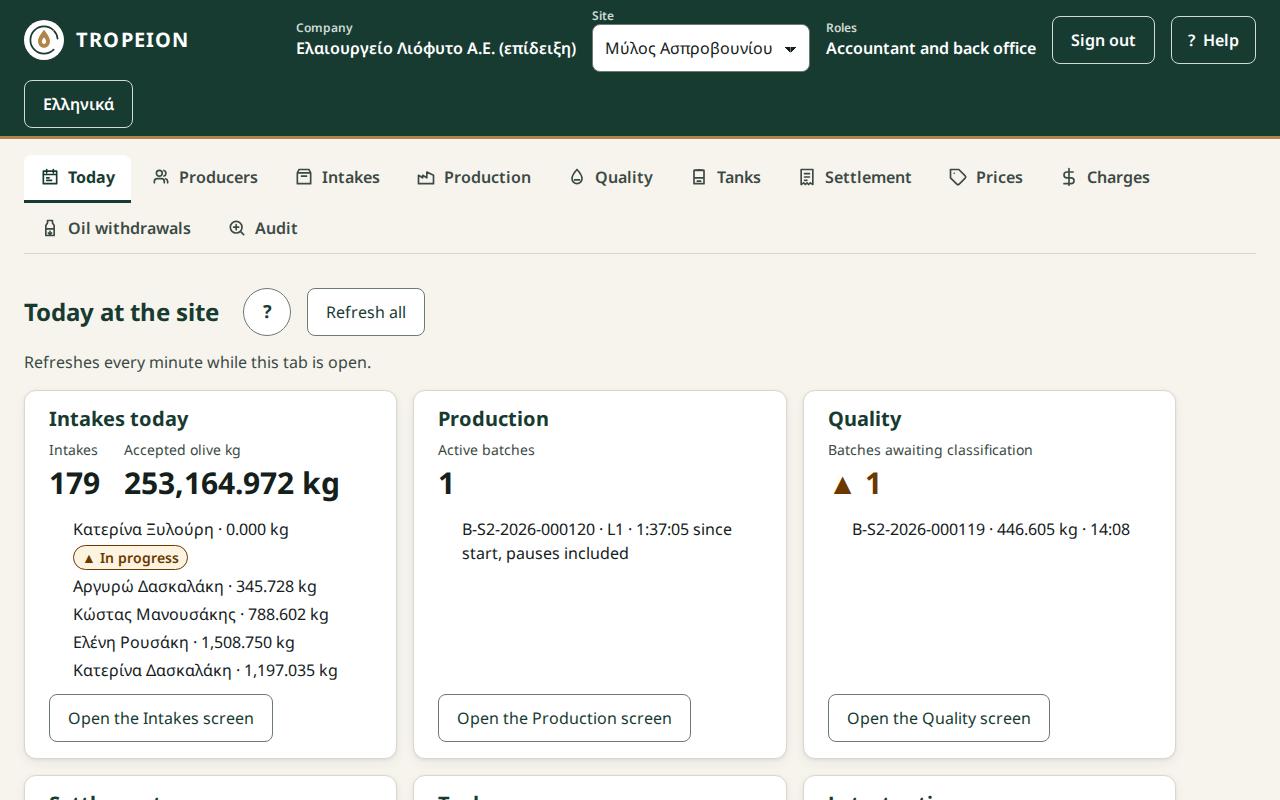This screenshot has height=800, width=1280.
Task: Open the Audit tab
Action: click(x=263, y=228)
